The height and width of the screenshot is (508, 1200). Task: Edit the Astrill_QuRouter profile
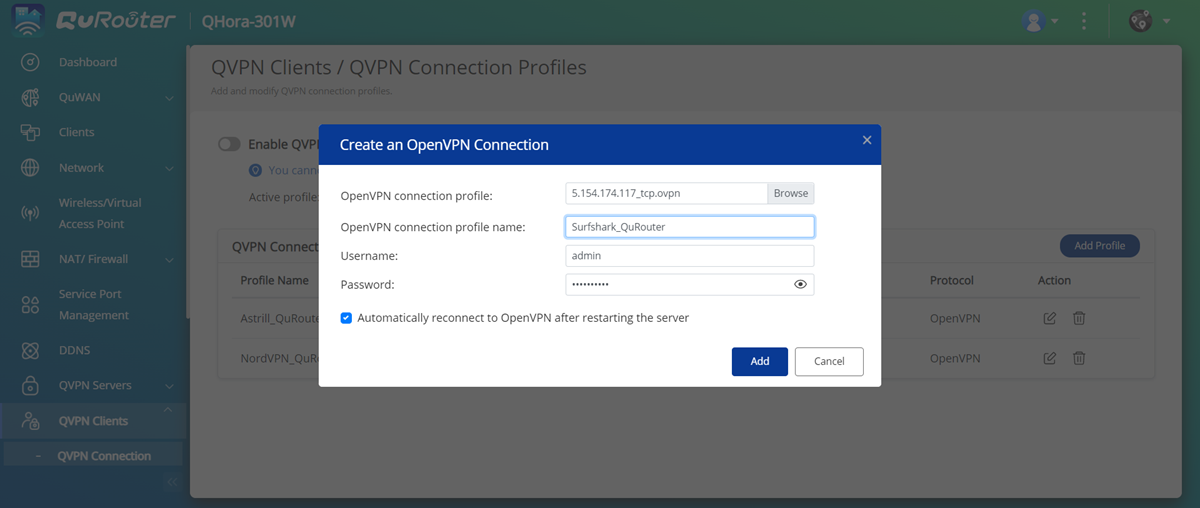click(x=1049, y=318)
